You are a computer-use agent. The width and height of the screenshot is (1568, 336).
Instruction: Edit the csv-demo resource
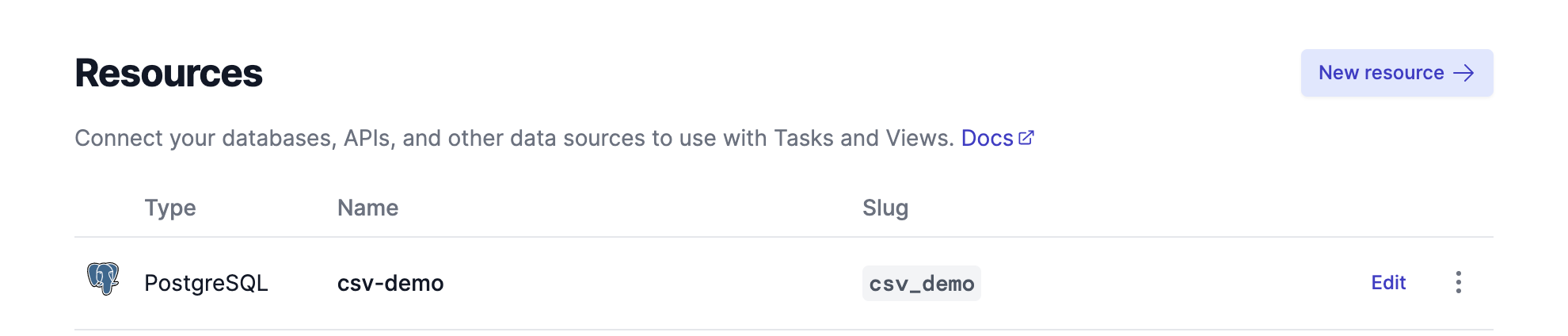[x=1388, y=283]
